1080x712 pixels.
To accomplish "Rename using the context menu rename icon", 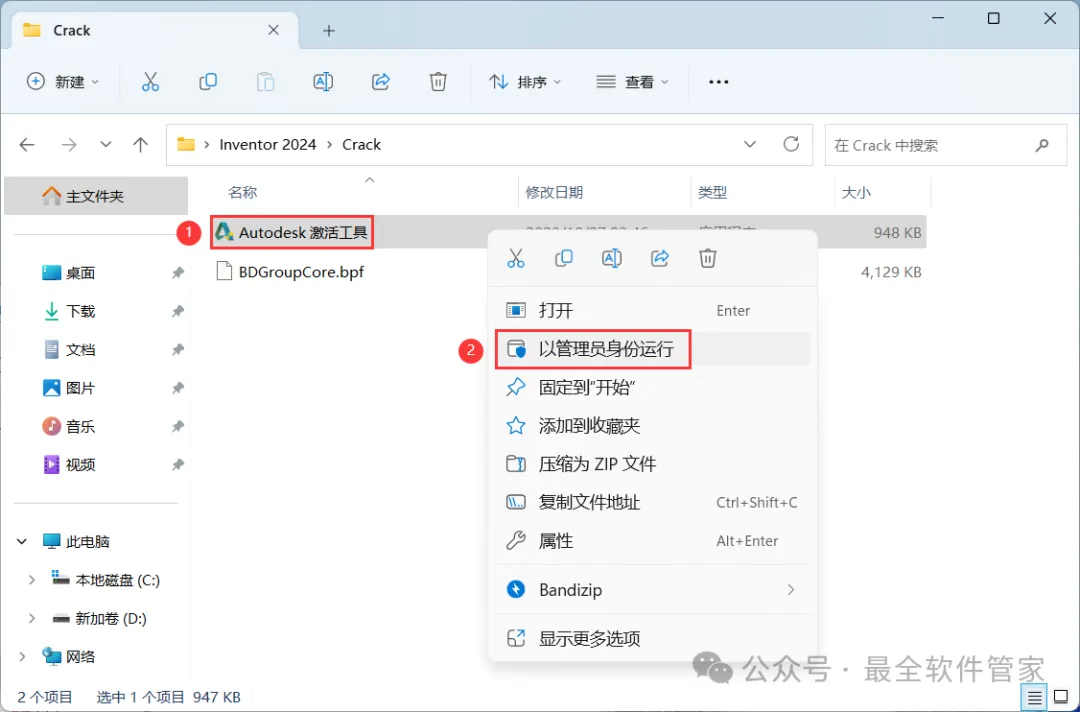I will [612, 258].
